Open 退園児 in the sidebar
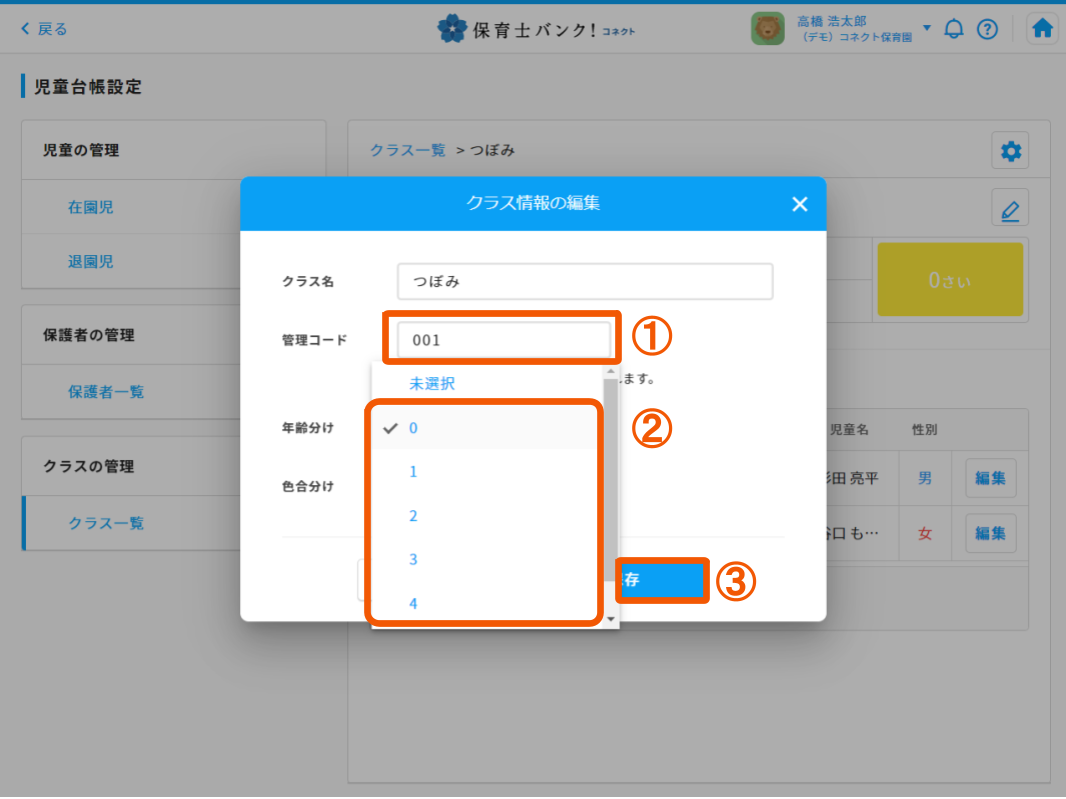 pos(91,262)
